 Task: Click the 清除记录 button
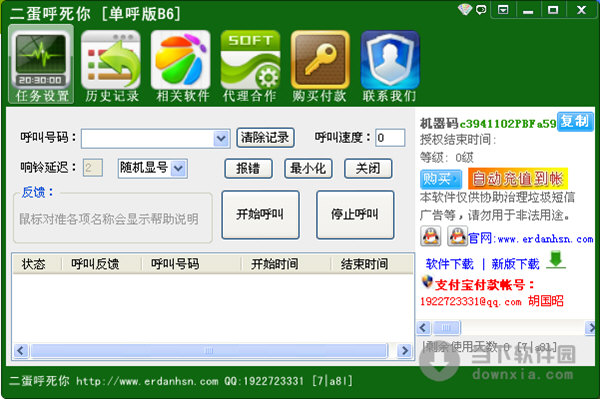(265, 138)
